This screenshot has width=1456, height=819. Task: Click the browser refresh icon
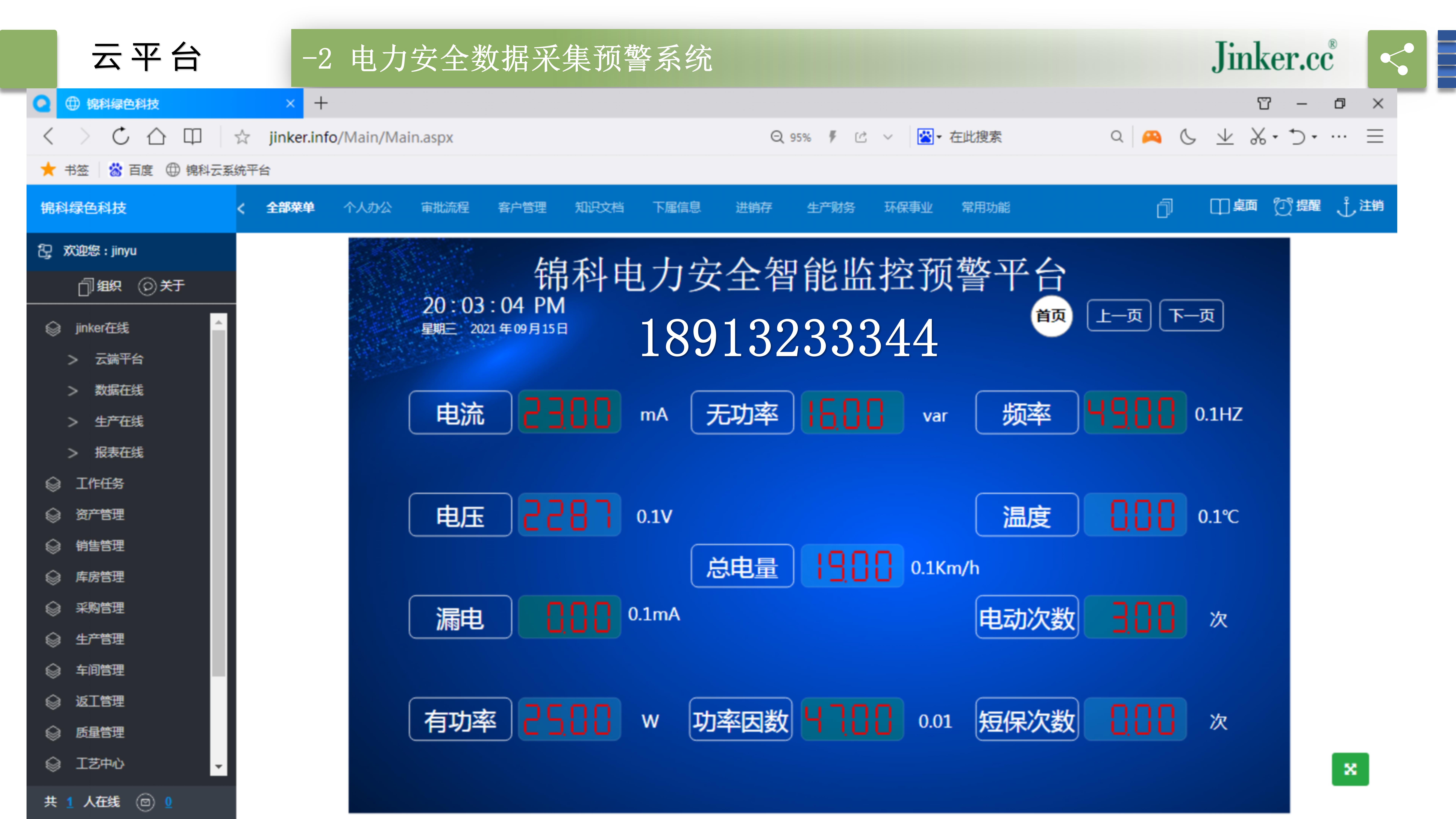[x=120, y=137]
